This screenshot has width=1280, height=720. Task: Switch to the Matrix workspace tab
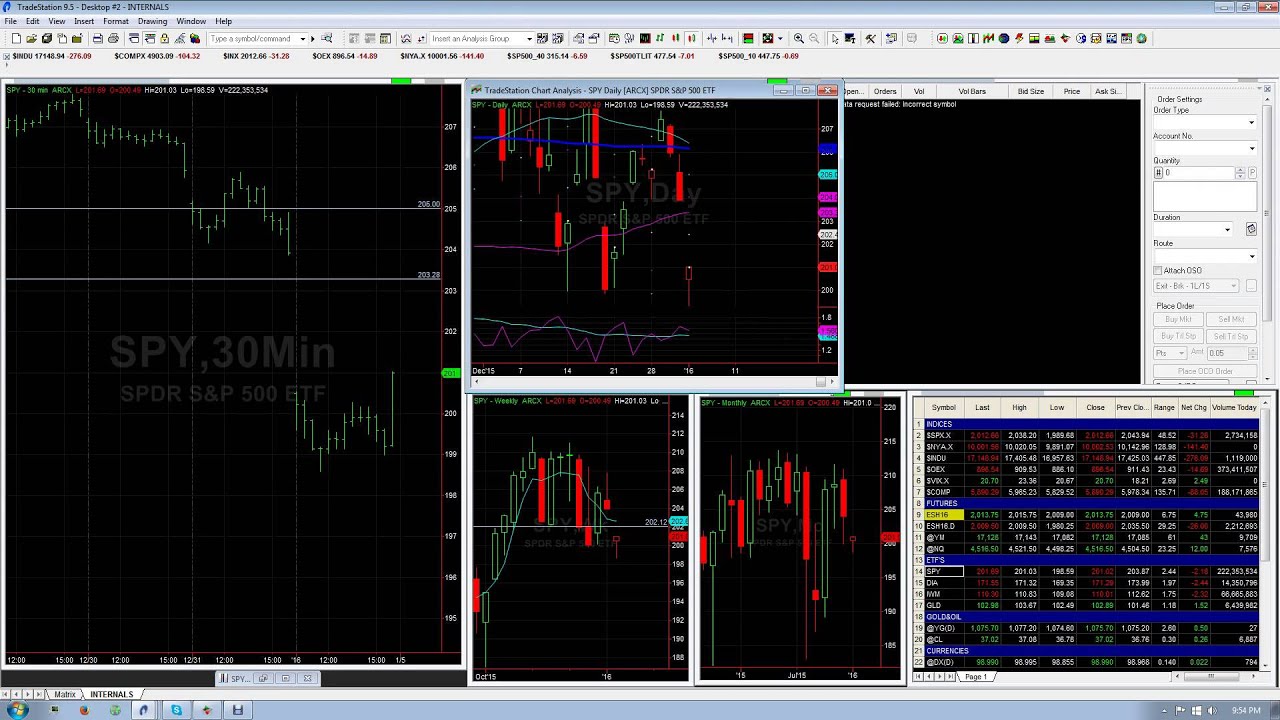coord(65,694)
